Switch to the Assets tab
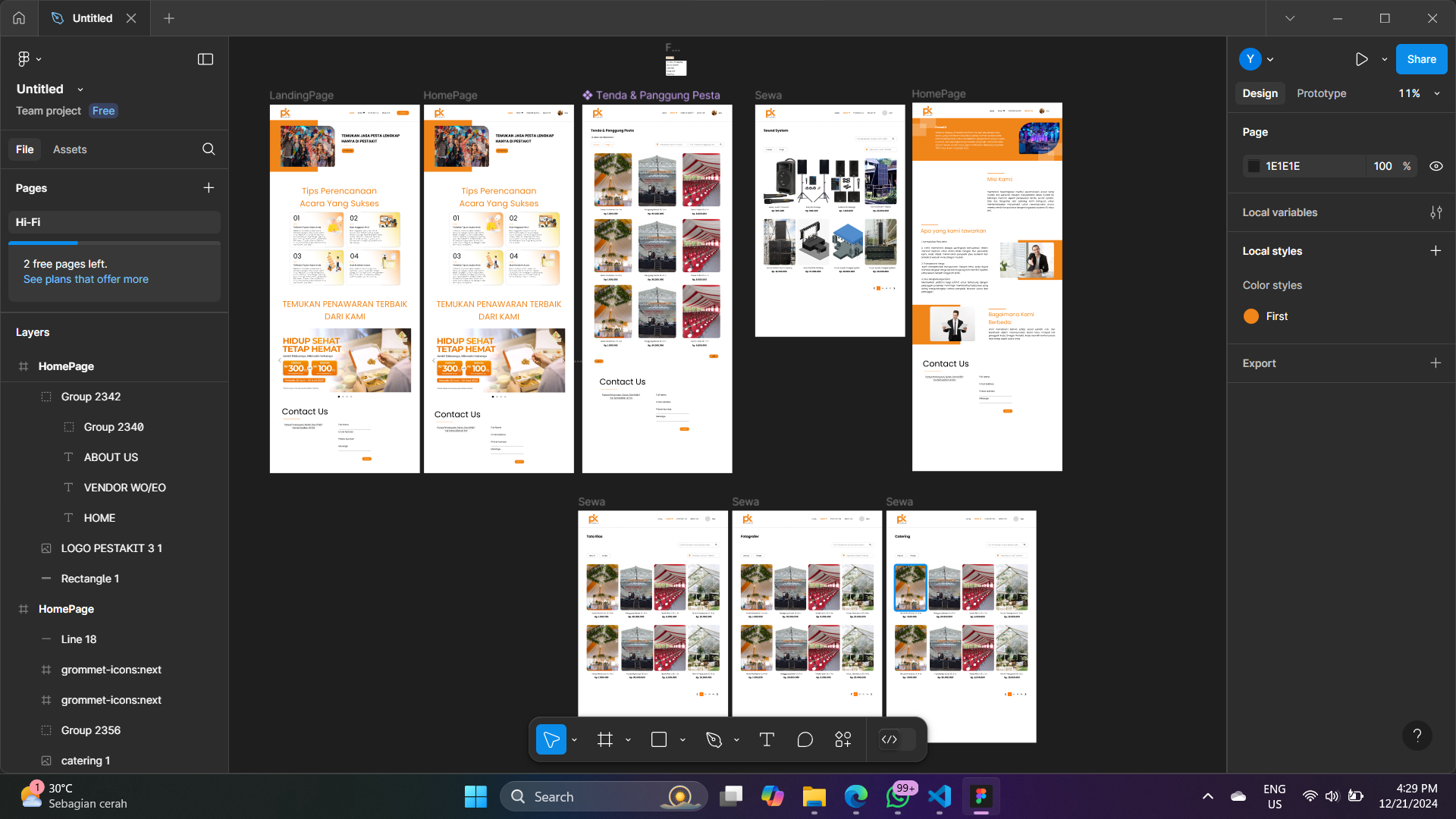Image resolution: width=1456 pixels, height=819 pixels. point(70,149)
